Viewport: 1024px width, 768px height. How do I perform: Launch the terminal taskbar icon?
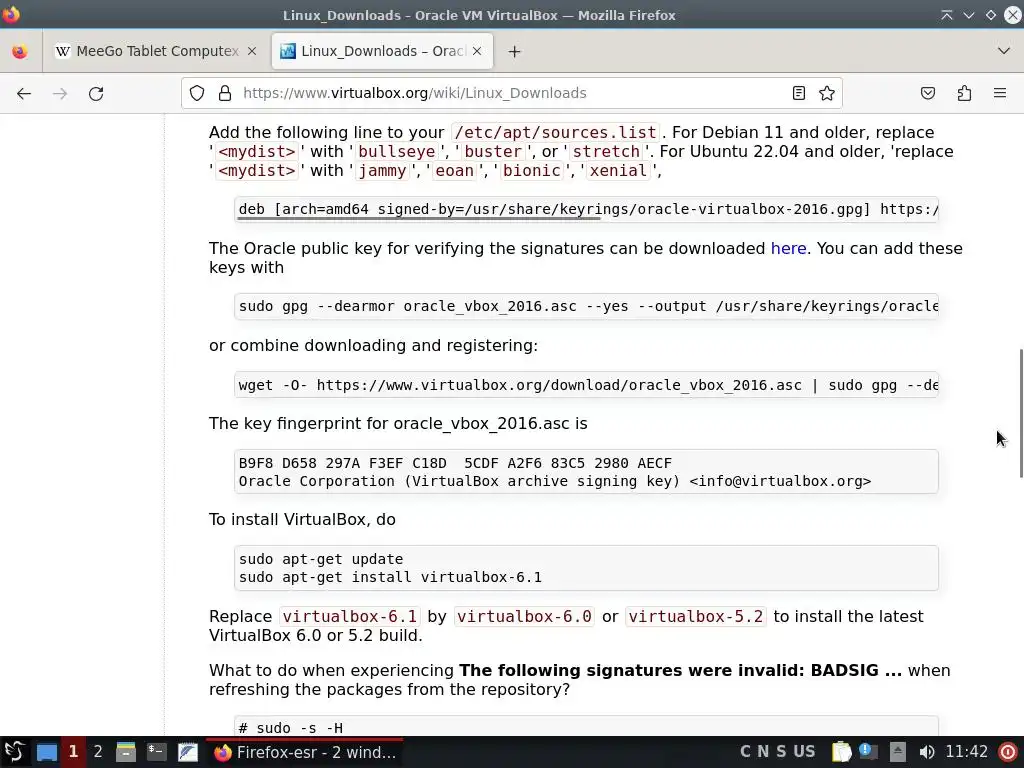(x=157, y=752)
